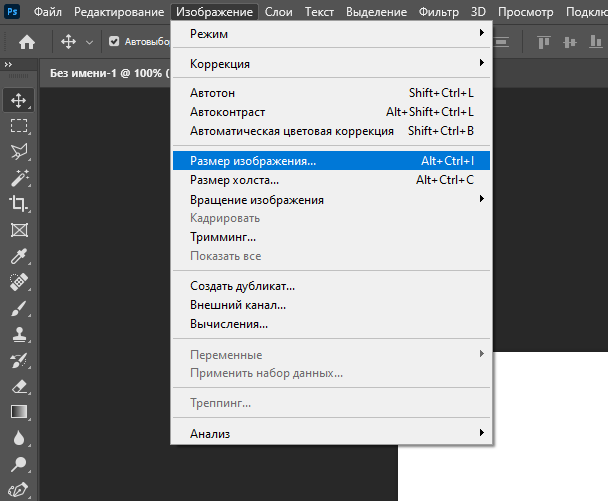The width and height of the screenshot is (608, 501).
Task: Open the Просмотр menu
Action: [526, 12]
